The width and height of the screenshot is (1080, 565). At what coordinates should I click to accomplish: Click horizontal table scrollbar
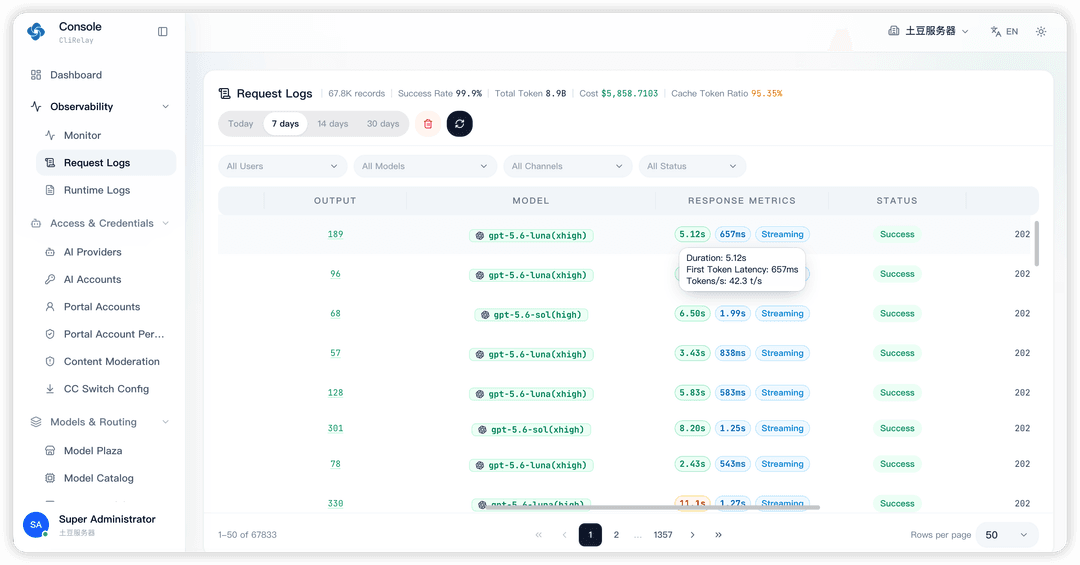652,508
